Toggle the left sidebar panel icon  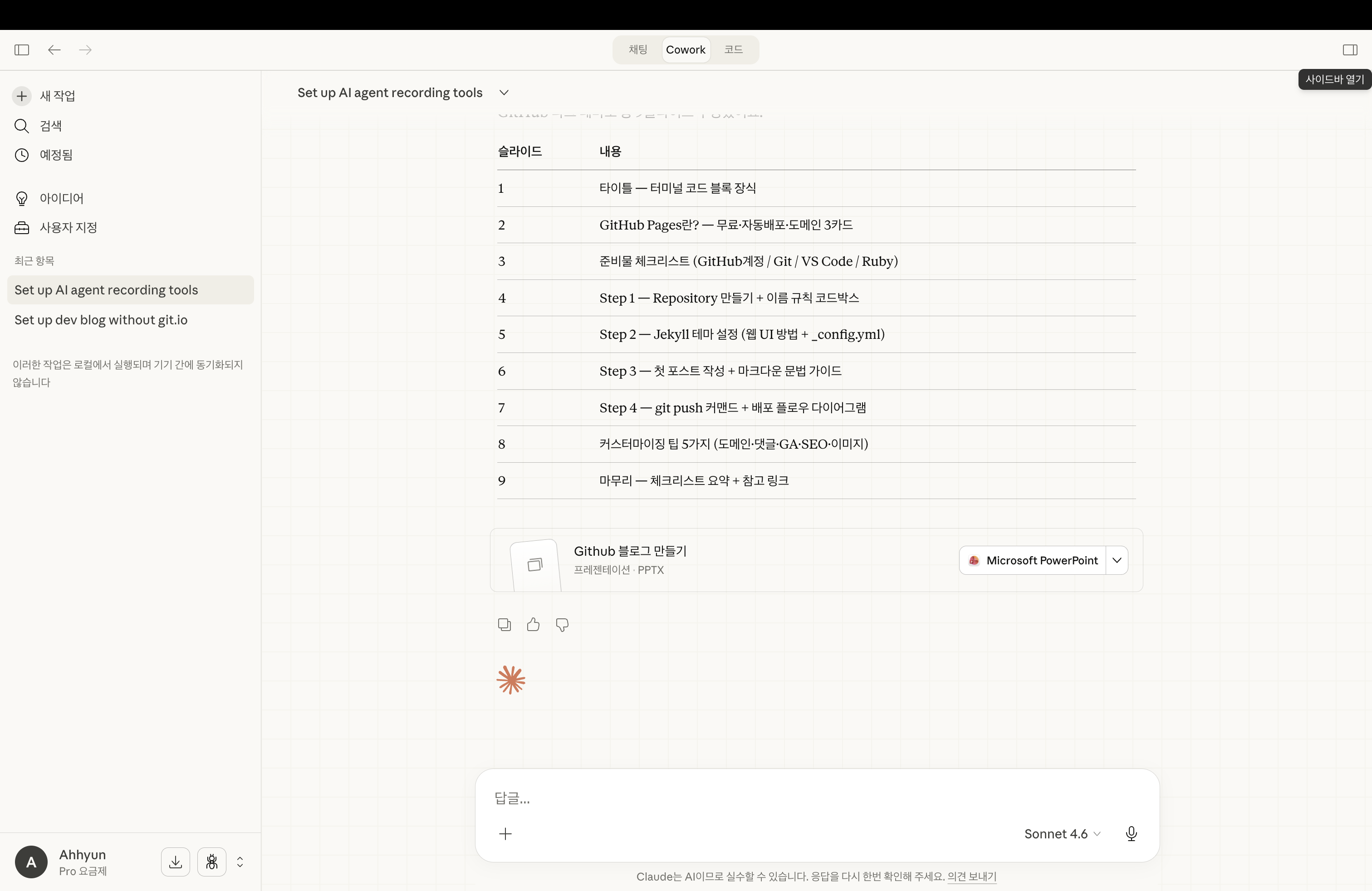(x=22, y=49)
